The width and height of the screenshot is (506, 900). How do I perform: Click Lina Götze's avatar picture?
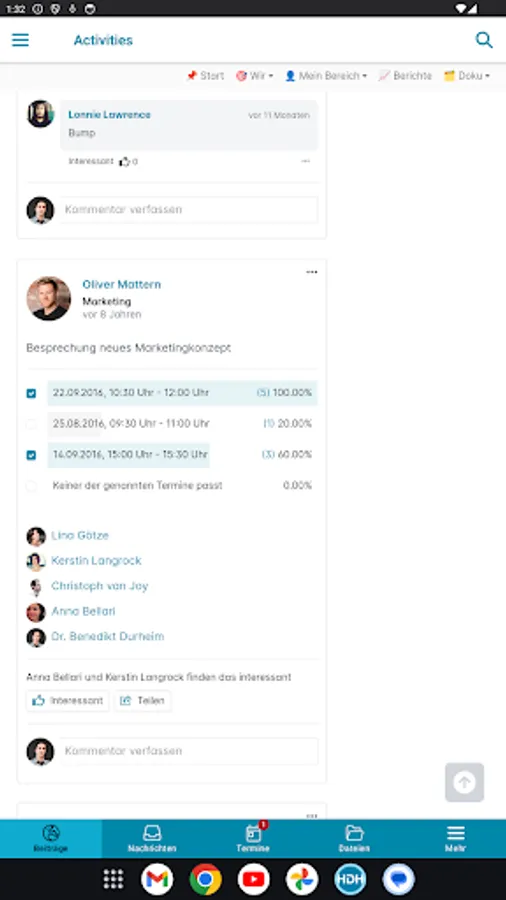[36, 536]
